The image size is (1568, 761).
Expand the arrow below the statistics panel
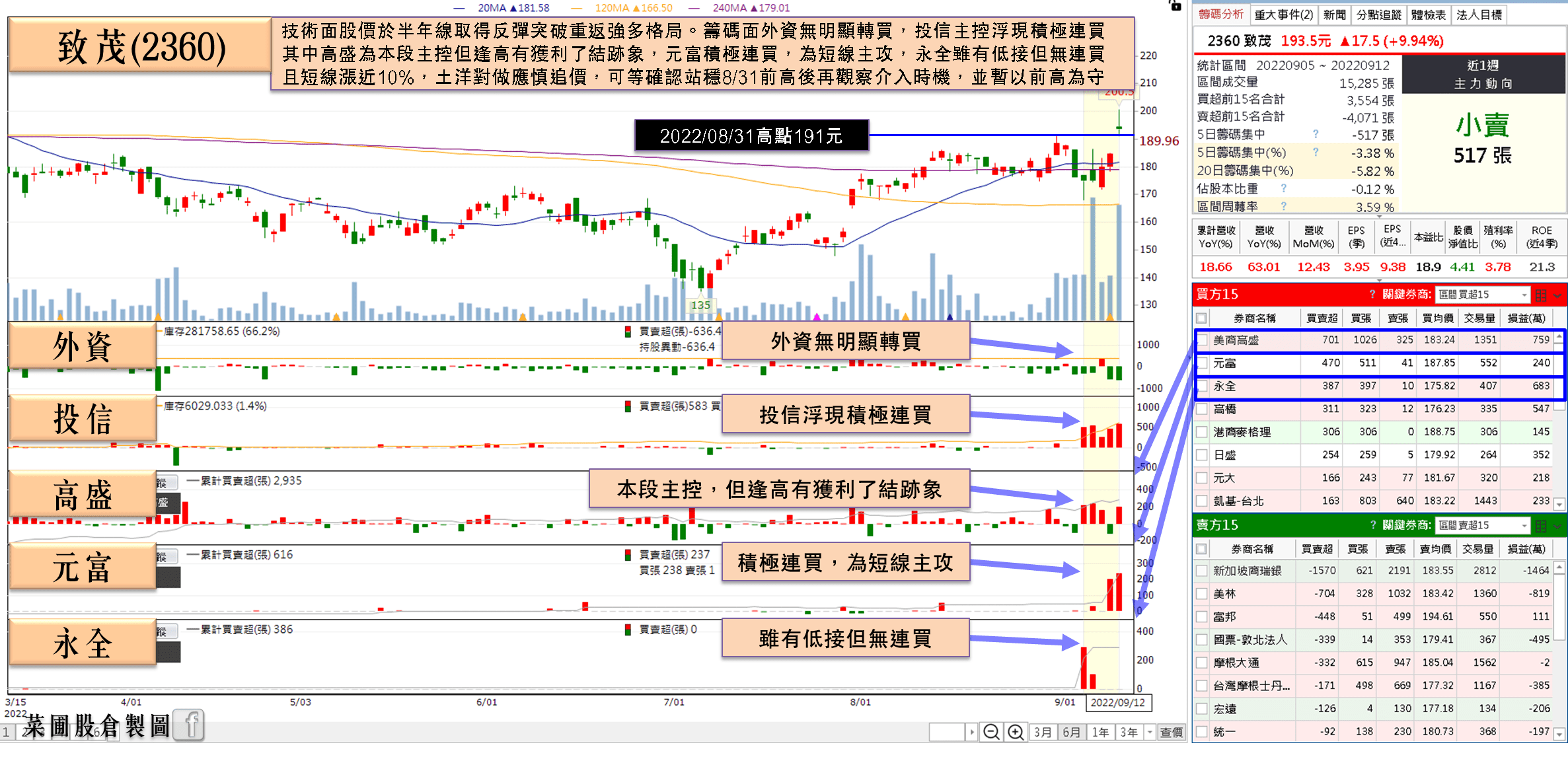[1379, 216]
